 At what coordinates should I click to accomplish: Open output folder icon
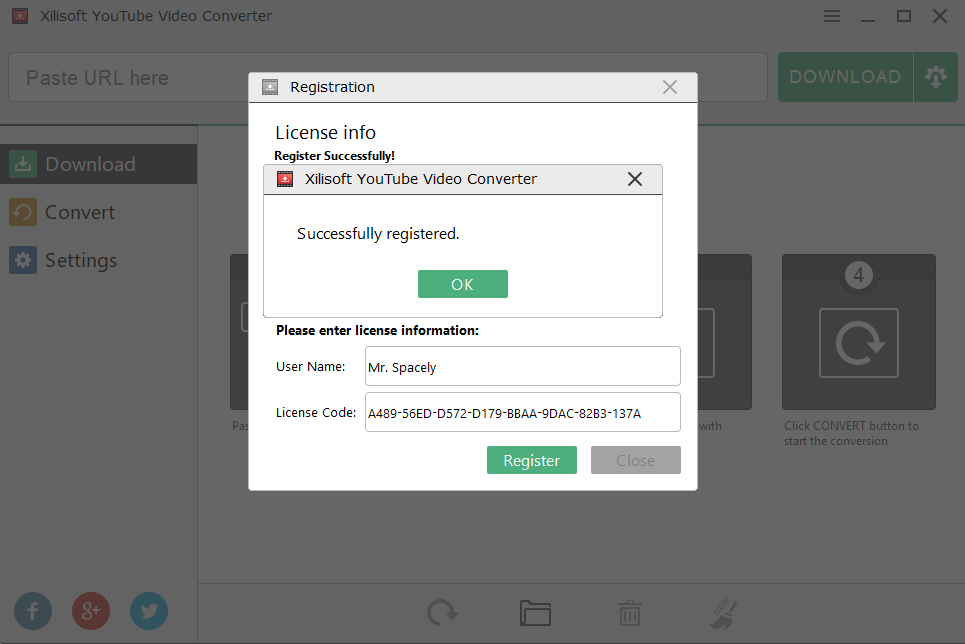(x=536, y=612)
